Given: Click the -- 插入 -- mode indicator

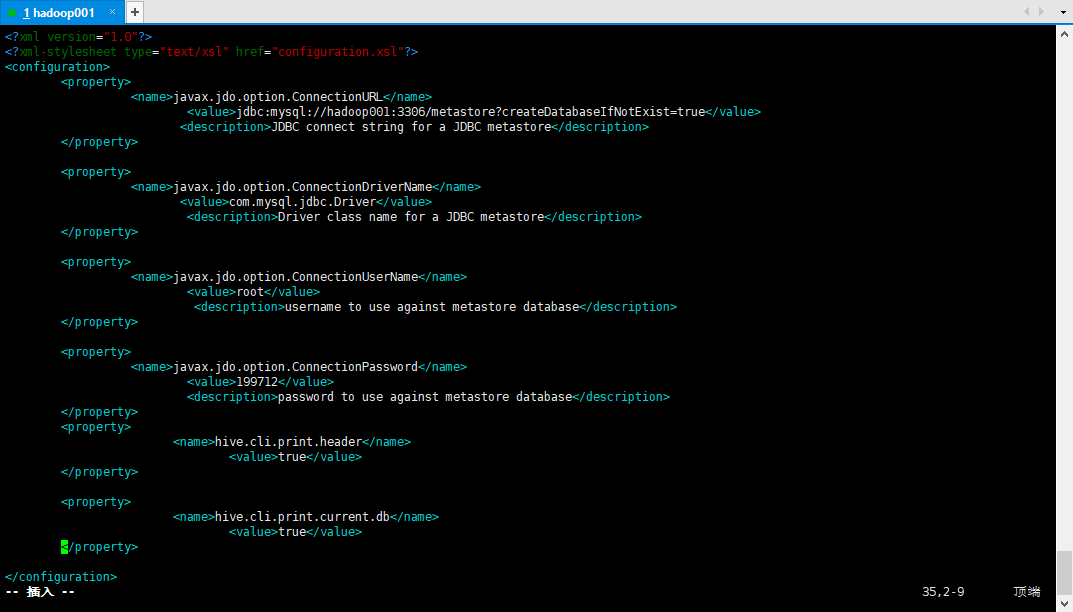Looking at the screenshot, I should (x=40, y=591).
